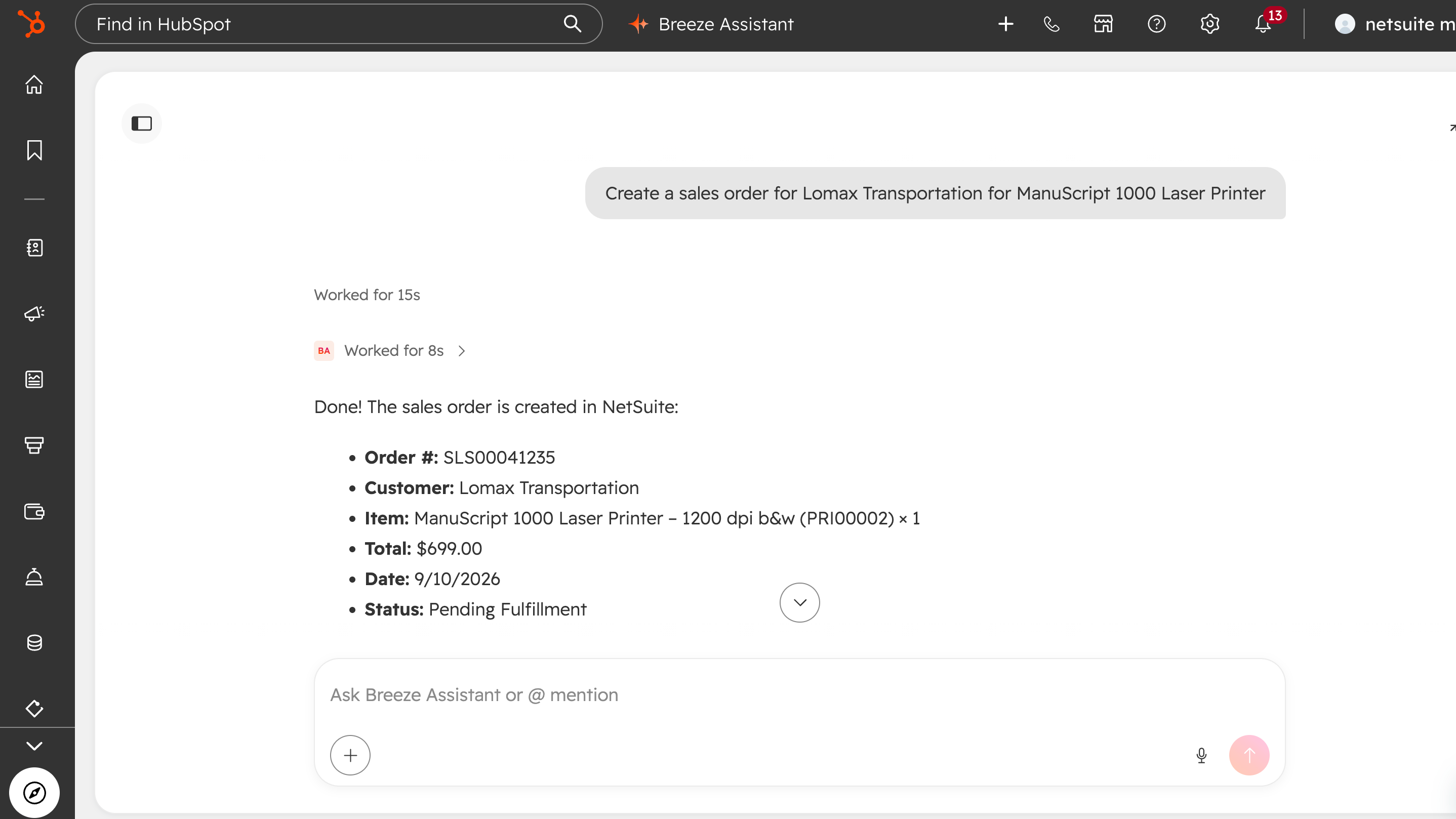Go to Home in the sidebar
The image size is (1456, 819).
34,84
